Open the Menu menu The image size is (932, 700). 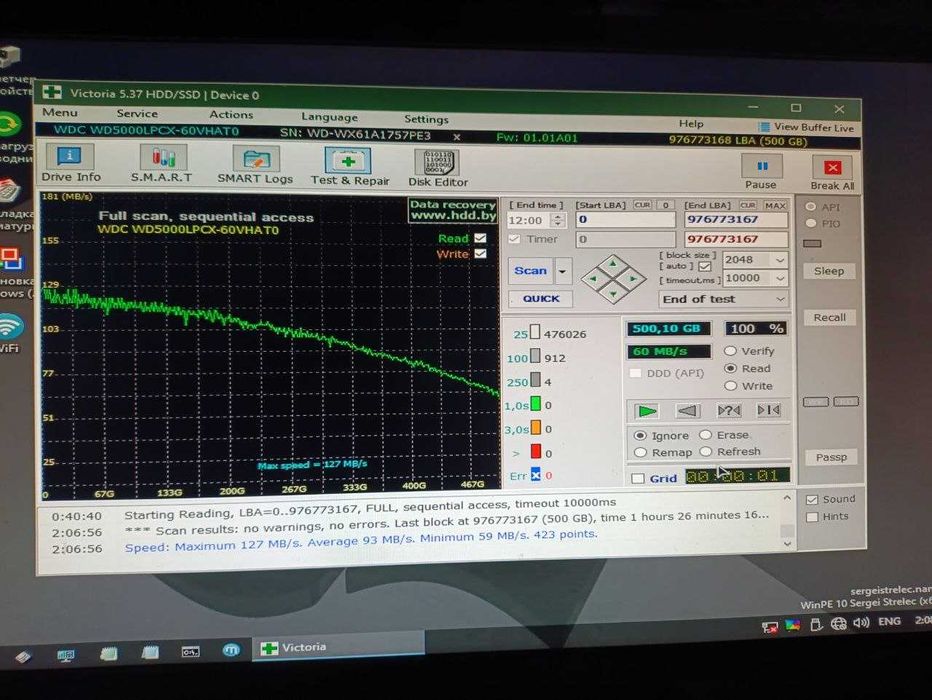pos(59,112)
